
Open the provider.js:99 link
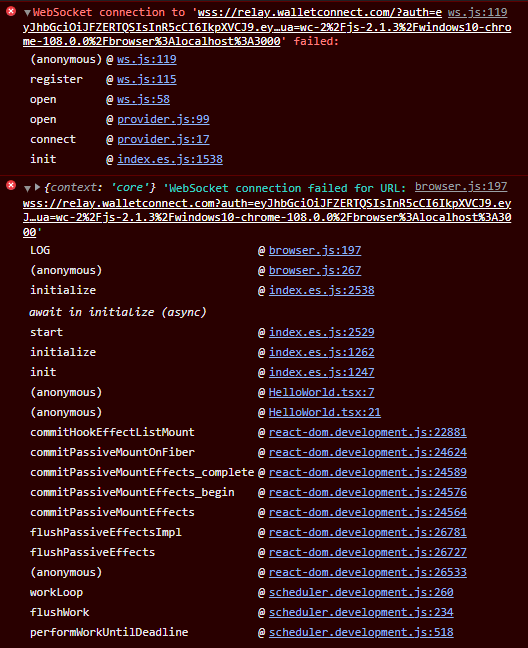point(163,119)
